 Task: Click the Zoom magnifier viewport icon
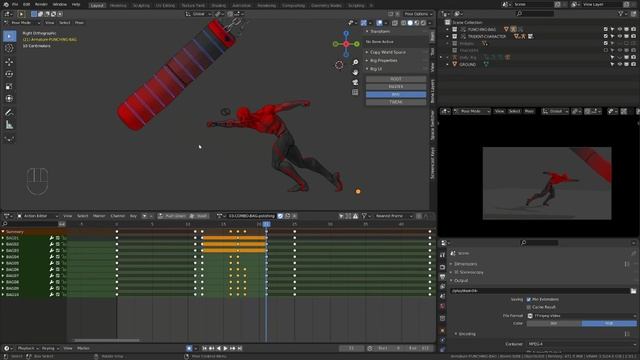(x=355, y=62)
